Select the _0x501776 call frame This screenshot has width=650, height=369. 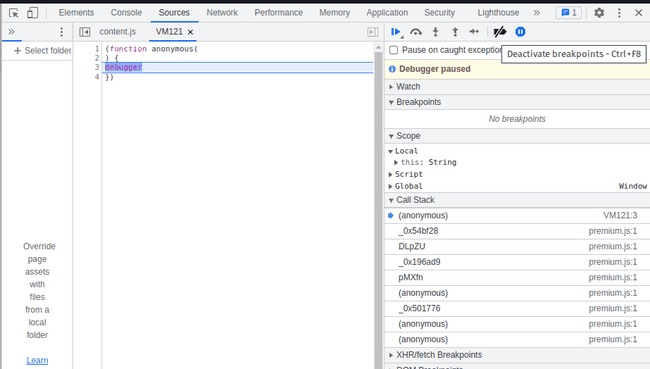click(517, 308)
